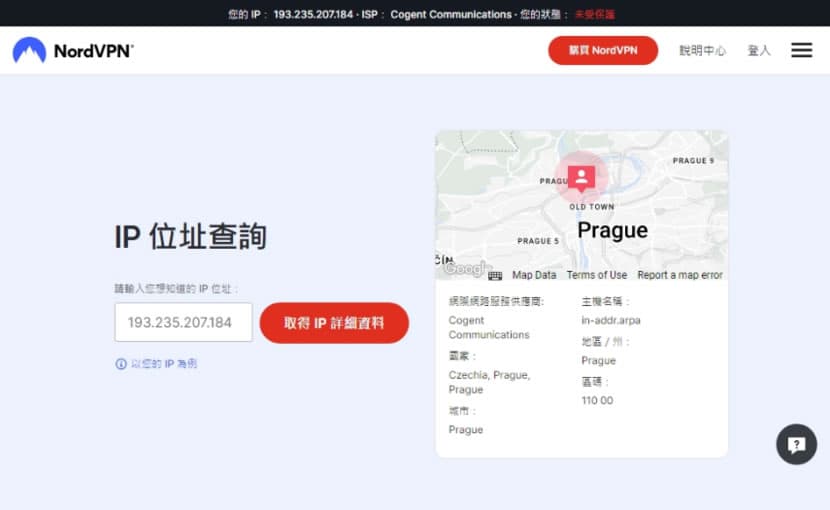Click the IP address input field
The width and height of the screenshot is (830, 510).
(183, 322)
